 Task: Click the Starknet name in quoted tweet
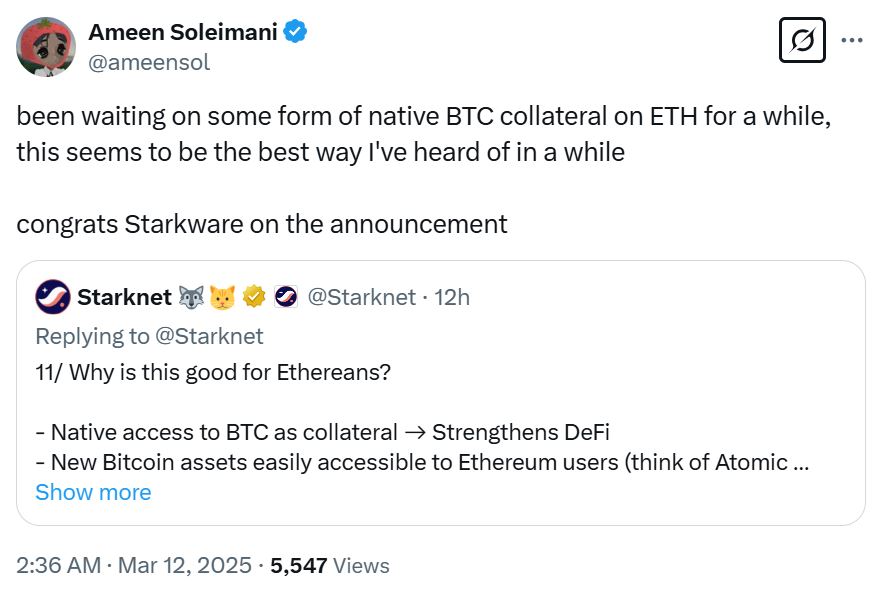(x=124, y=297)
